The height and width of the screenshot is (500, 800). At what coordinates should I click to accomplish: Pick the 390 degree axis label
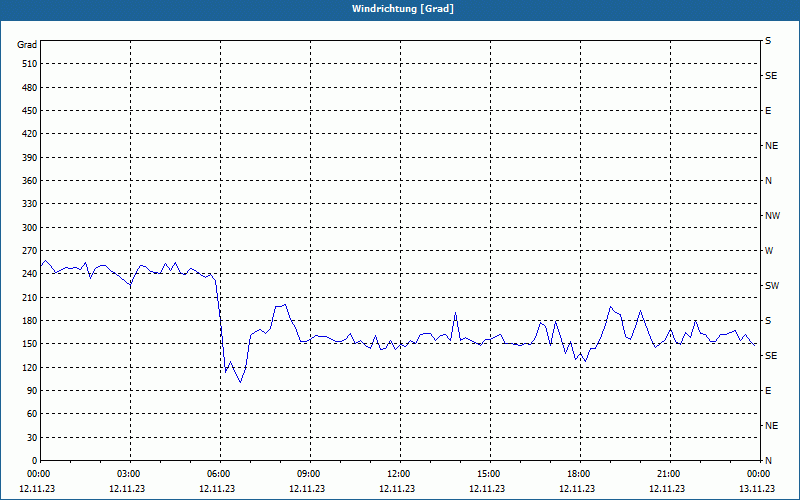30,158
